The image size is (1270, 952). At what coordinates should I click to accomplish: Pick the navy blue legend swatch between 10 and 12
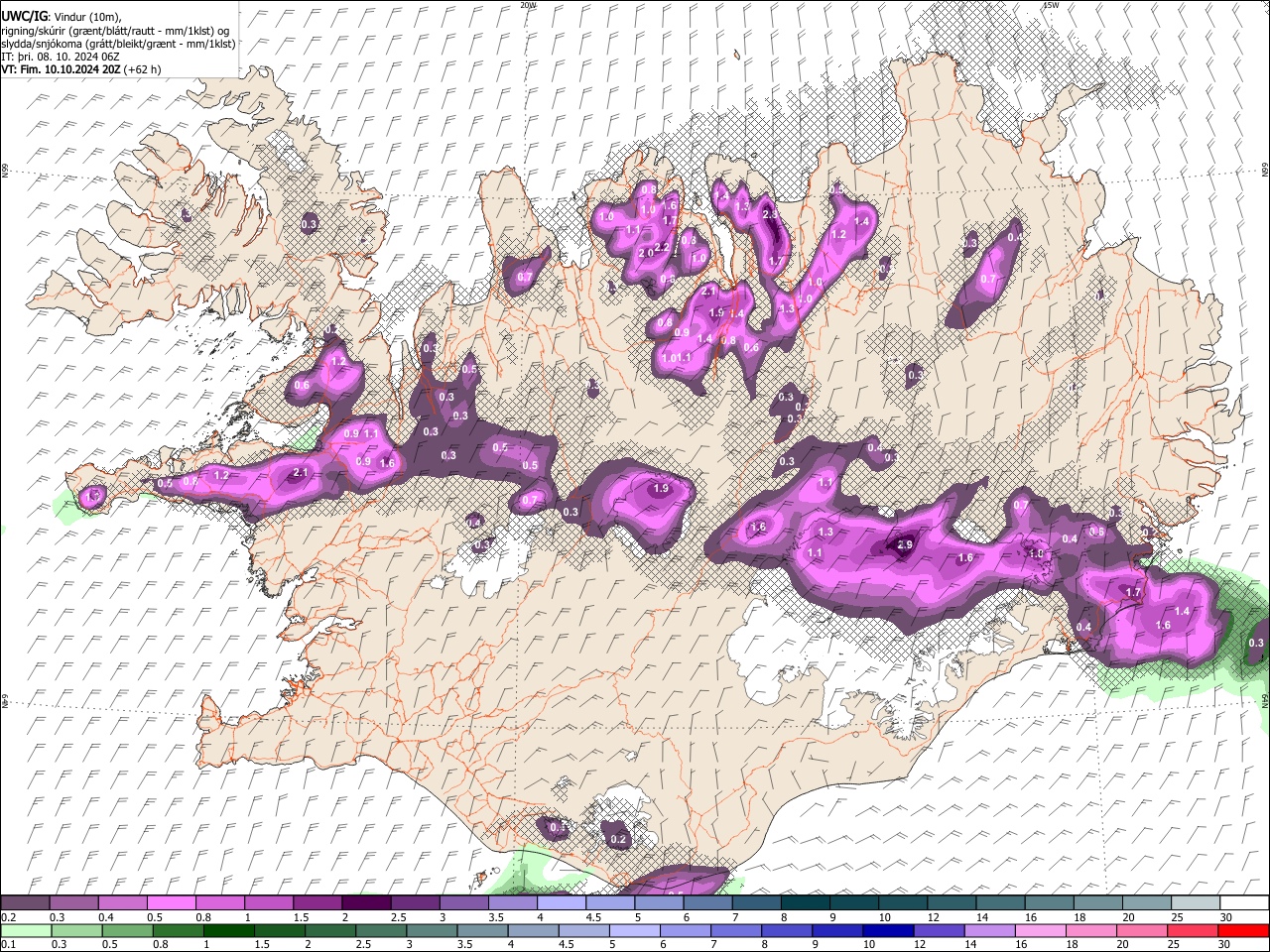[x=886, y=930]
